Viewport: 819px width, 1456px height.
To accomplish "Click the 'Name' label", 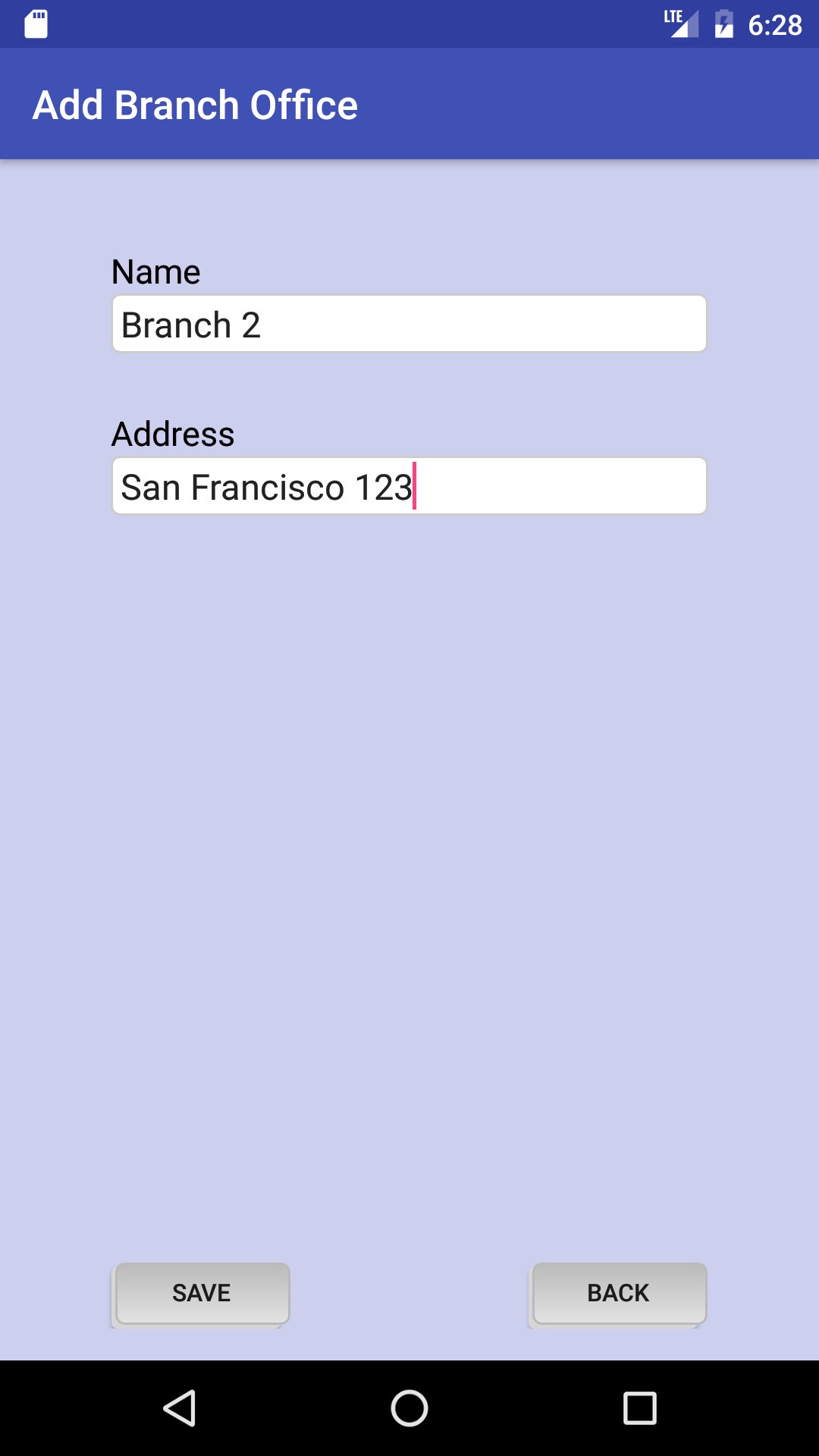I will (x=155, y=271).
